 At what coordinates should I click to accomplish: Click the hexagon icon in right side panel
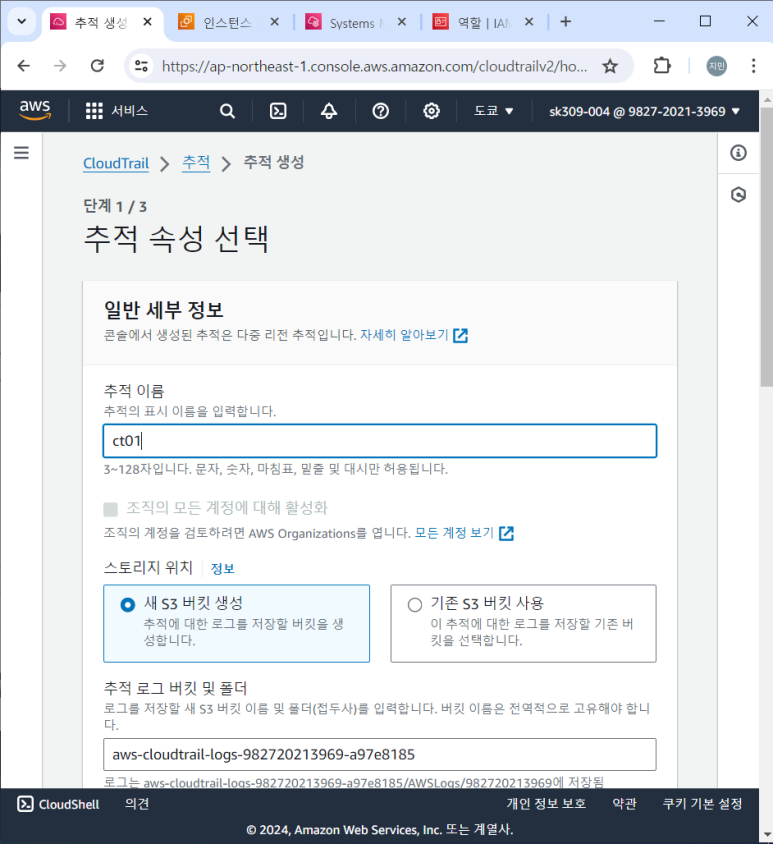click(739, 194)
